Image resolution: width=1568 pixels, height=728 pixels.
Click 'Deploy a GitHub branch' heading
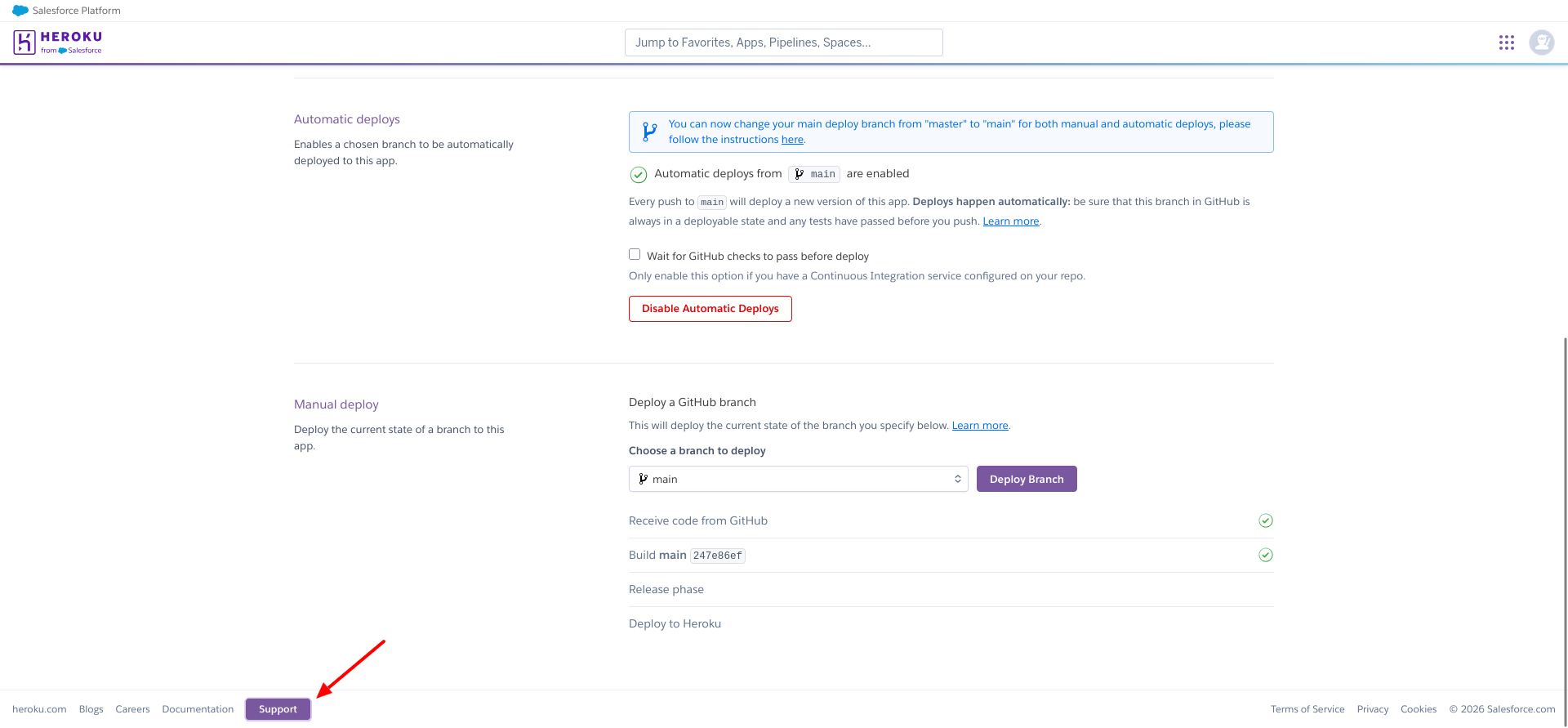tap(693, 402)
